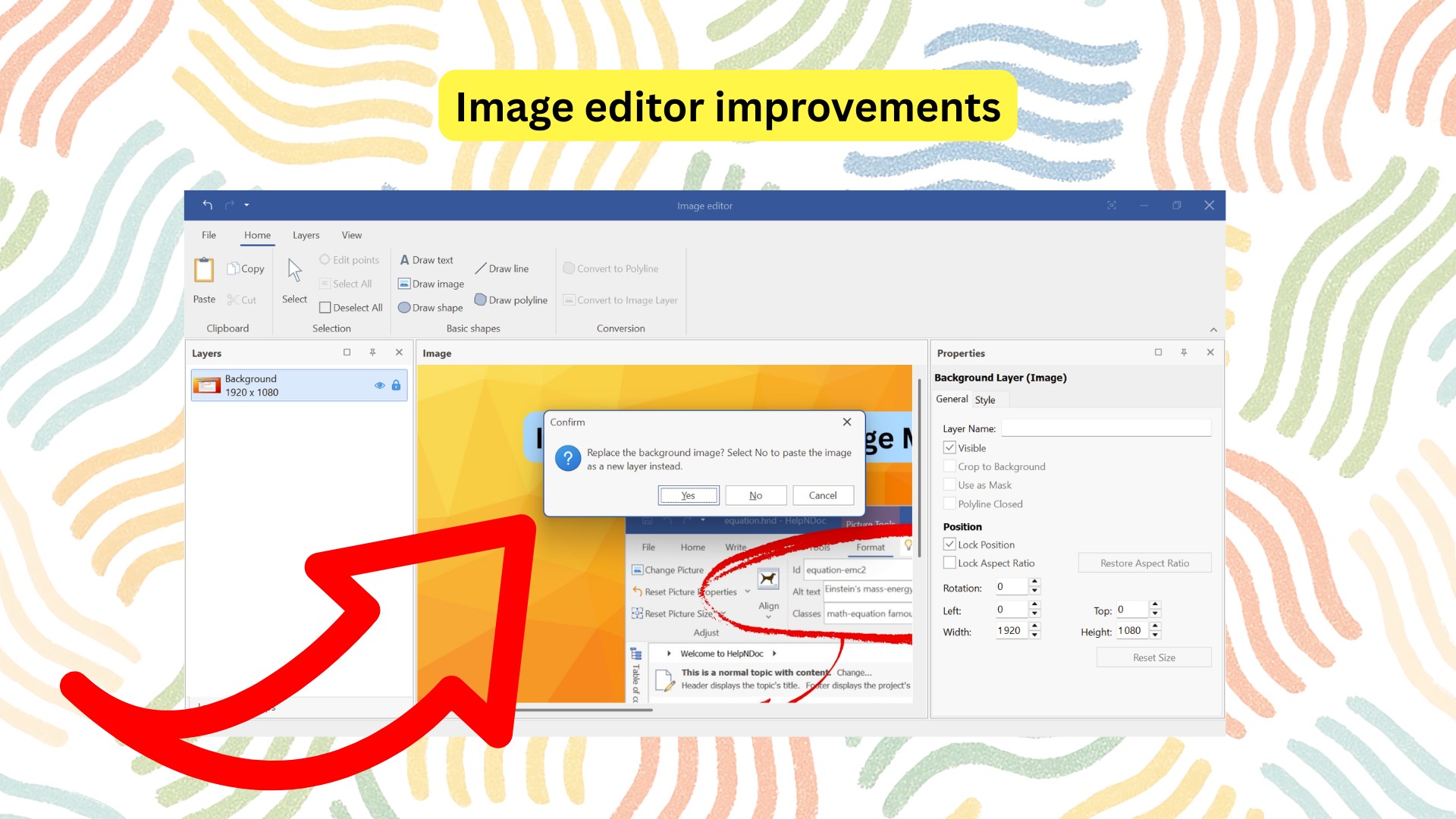Click Convert to Polyline

click(x=610, y=268)
